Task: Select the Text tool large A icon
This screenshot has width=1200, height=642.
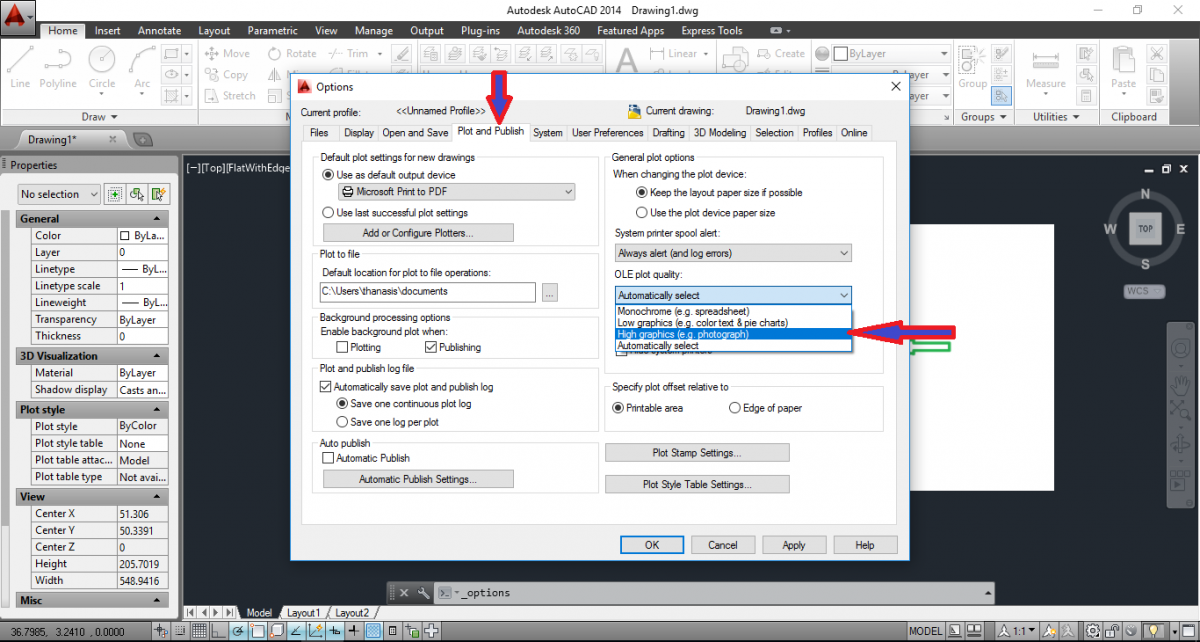Action: [627, 62]
